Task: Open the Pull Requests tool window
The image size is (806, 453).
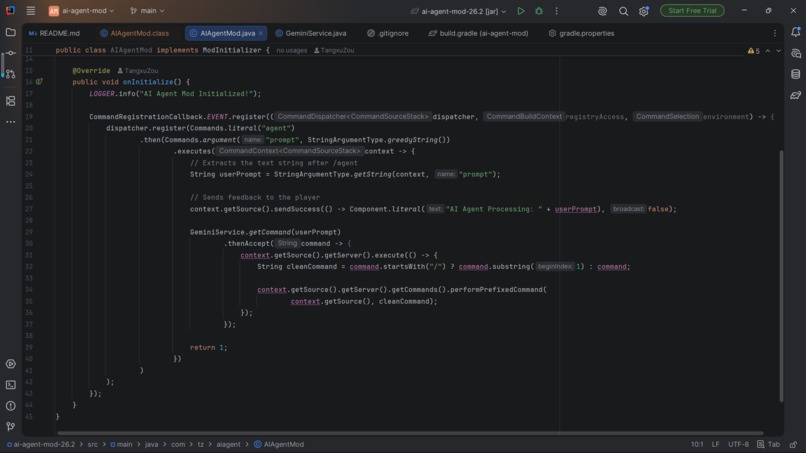Action: pyautogui.click(x=10, y=74)
